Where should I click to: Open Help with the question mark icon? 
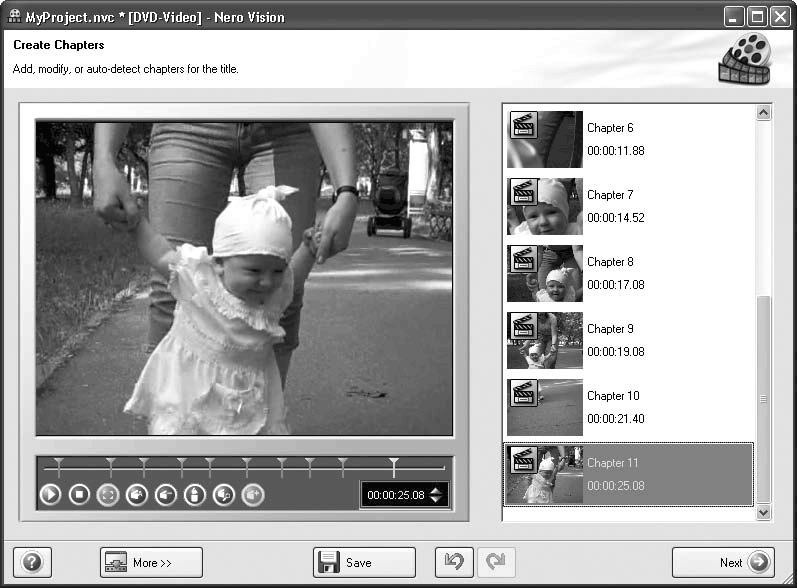click(31, 562)
